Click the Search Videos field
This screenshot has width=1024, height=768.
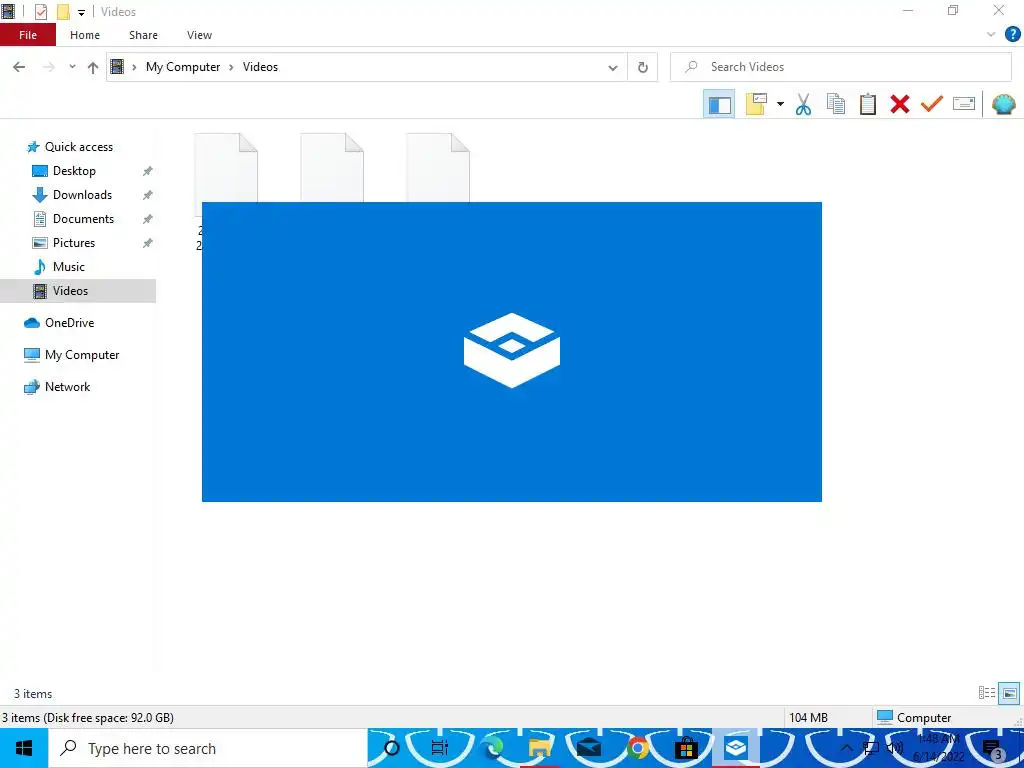click(840, 67)
